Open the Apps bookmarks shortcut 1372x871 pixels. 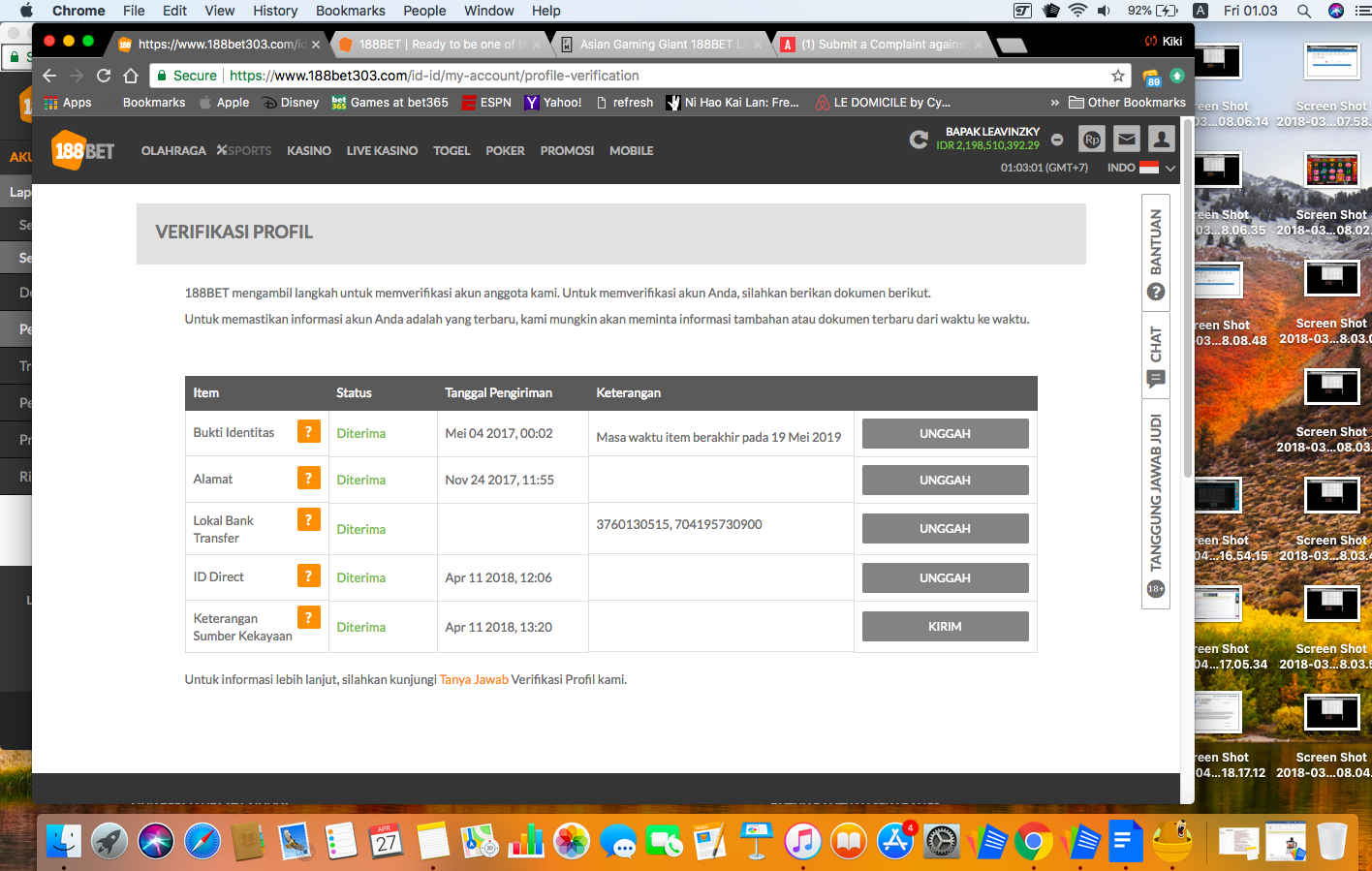pos(67,103)
